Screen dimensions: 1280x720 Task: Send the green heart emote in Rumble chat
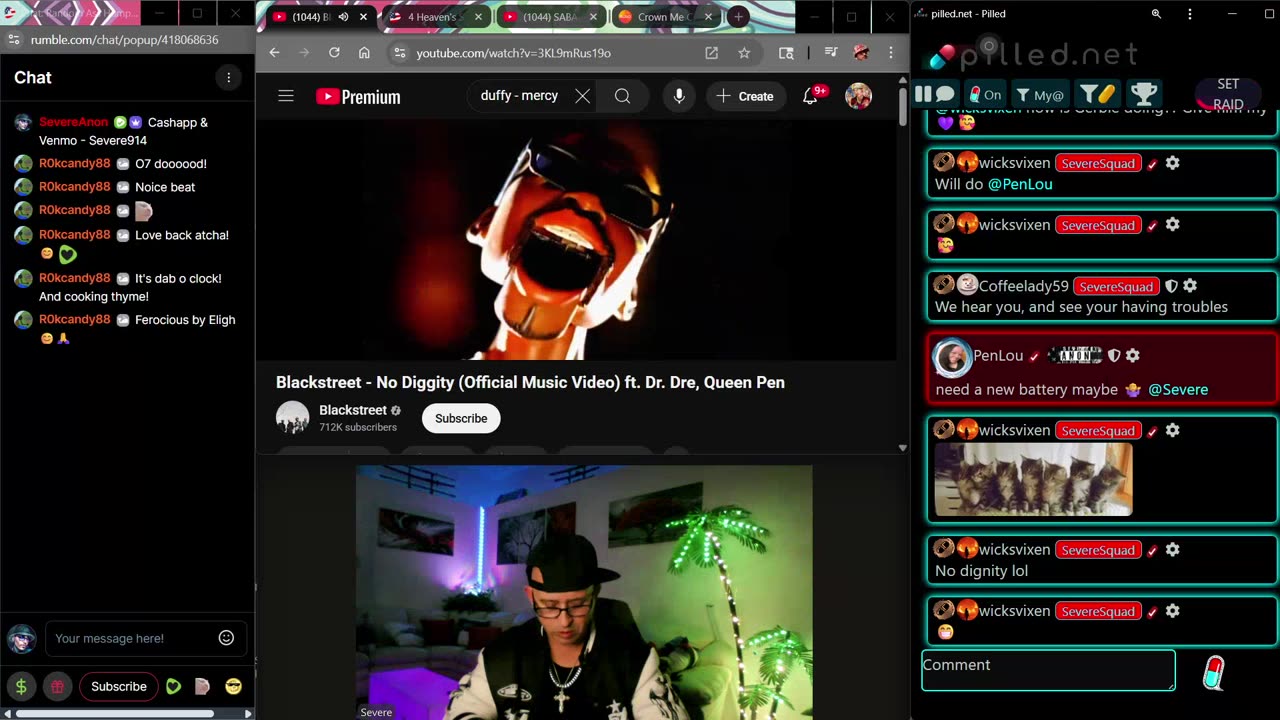[174, 686]
